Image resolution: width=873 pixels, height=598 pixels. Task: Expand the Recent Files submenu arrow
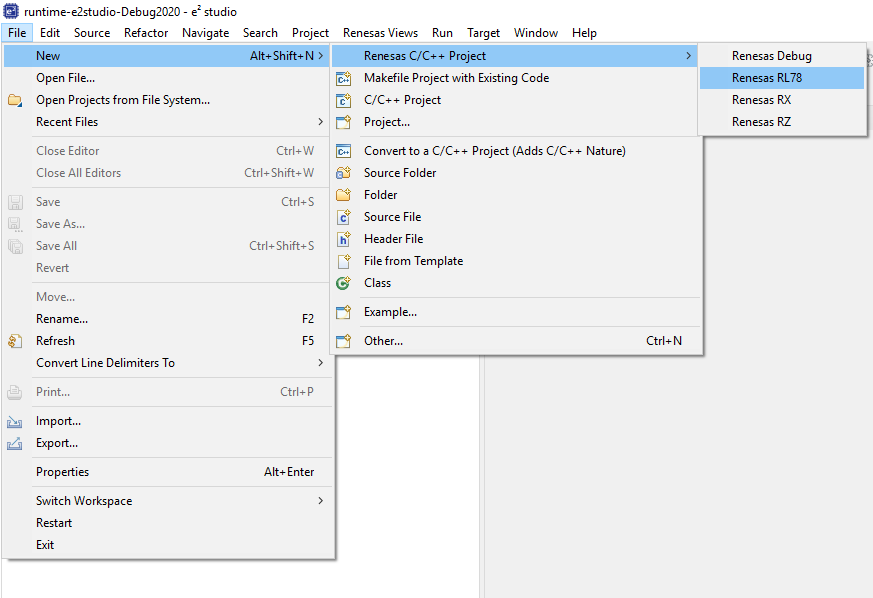(321, 121)
